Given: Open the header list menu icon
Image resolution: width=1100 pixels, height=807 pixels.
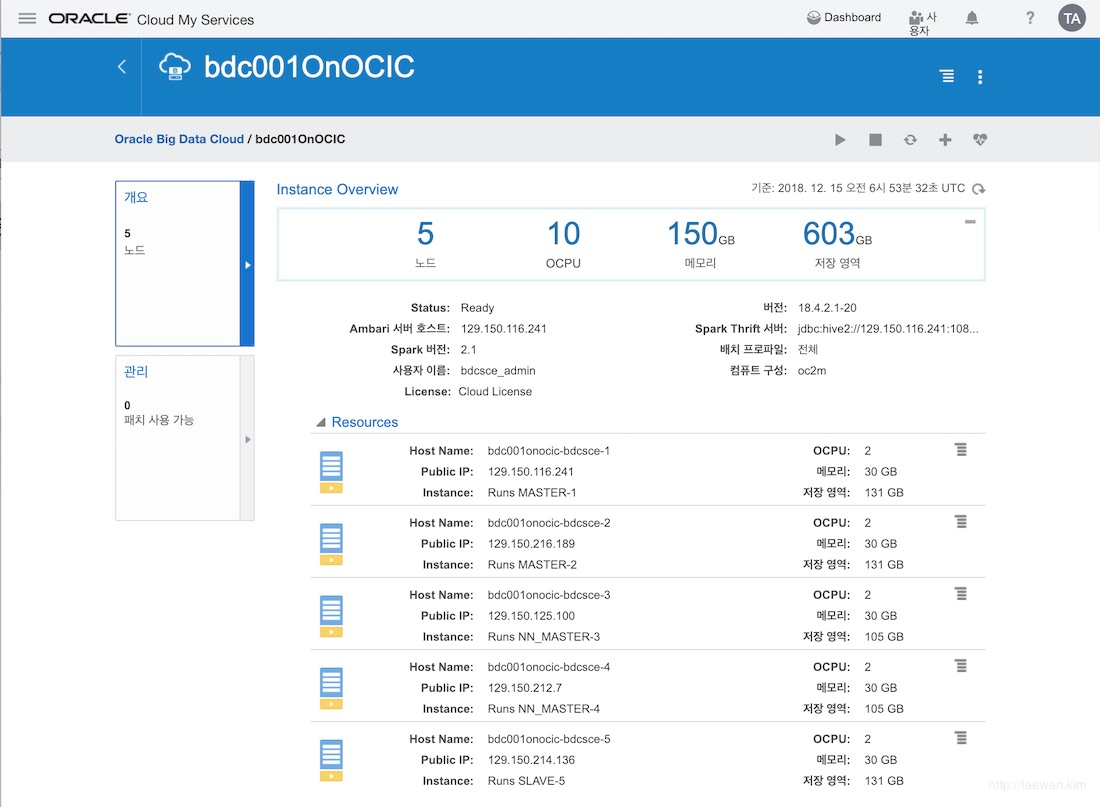Looking at the screenshot, I should tap(946, 76).
